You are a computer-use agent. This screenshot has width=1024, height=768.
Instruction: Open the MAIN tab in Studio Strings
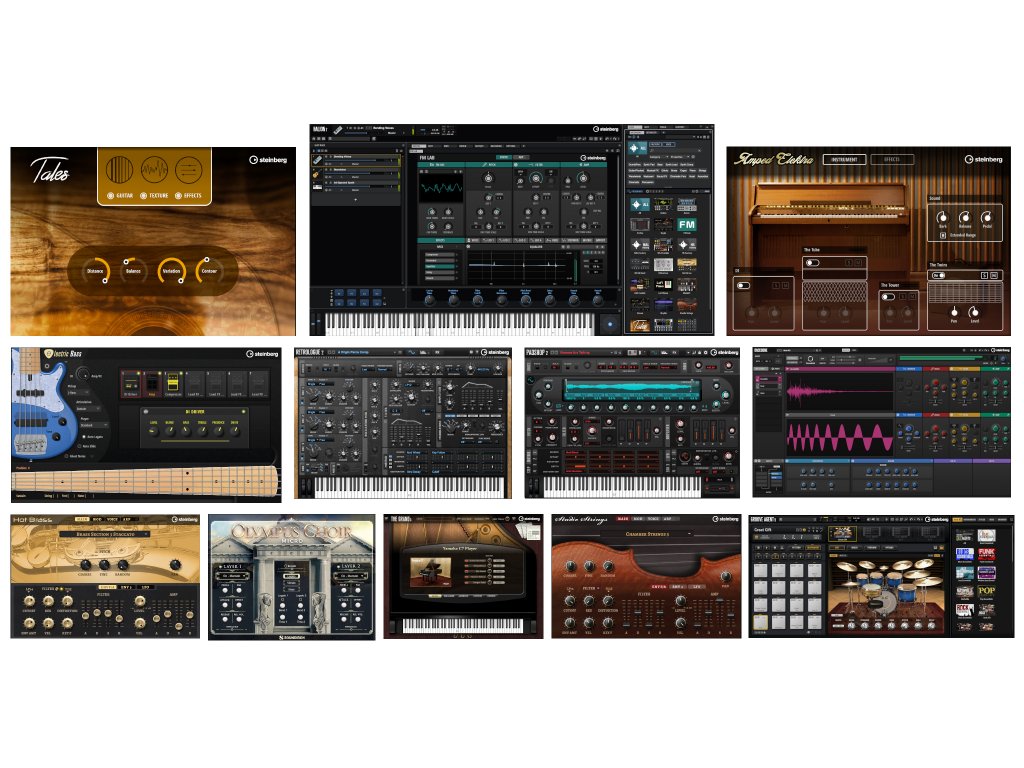pos(623,519)
